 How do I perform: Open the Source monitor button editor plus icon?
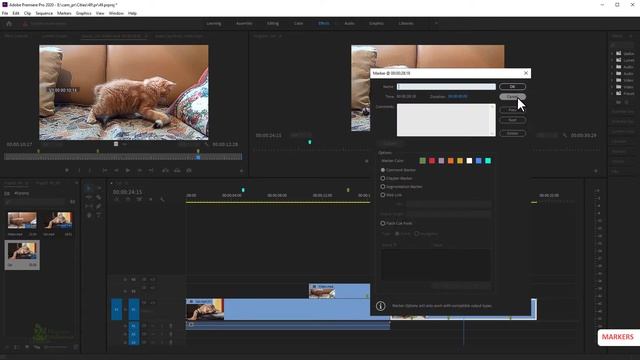241,171
